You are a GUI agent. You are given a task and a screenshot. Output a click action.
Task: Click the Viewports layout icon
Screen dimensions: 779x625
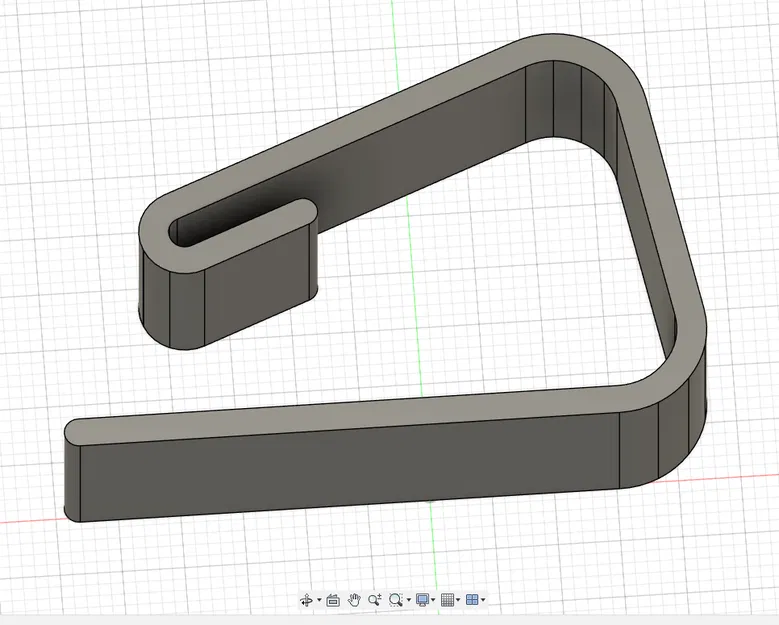(472, 600)
